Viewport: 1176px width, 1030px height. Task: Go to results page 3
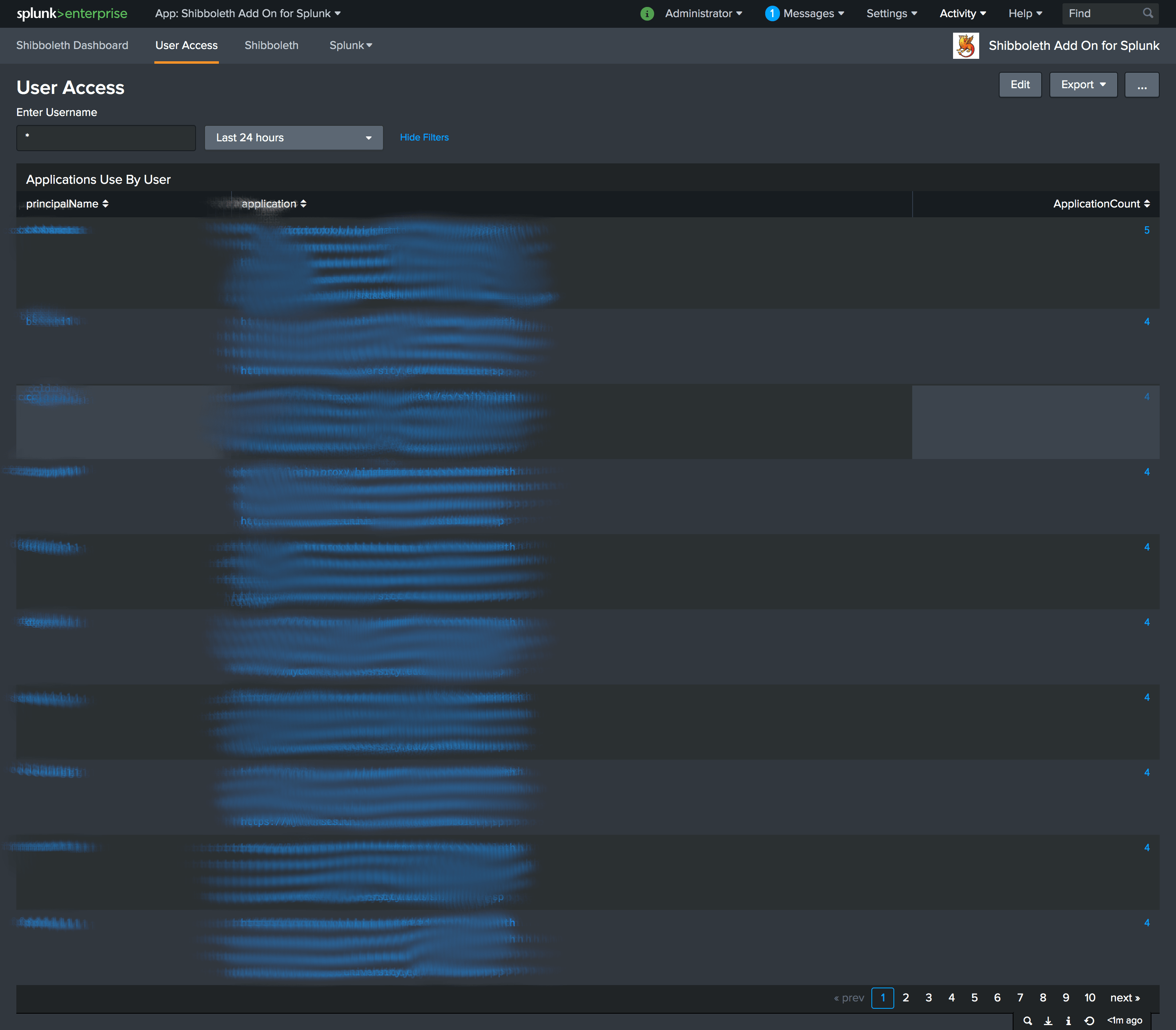point(929,998)
